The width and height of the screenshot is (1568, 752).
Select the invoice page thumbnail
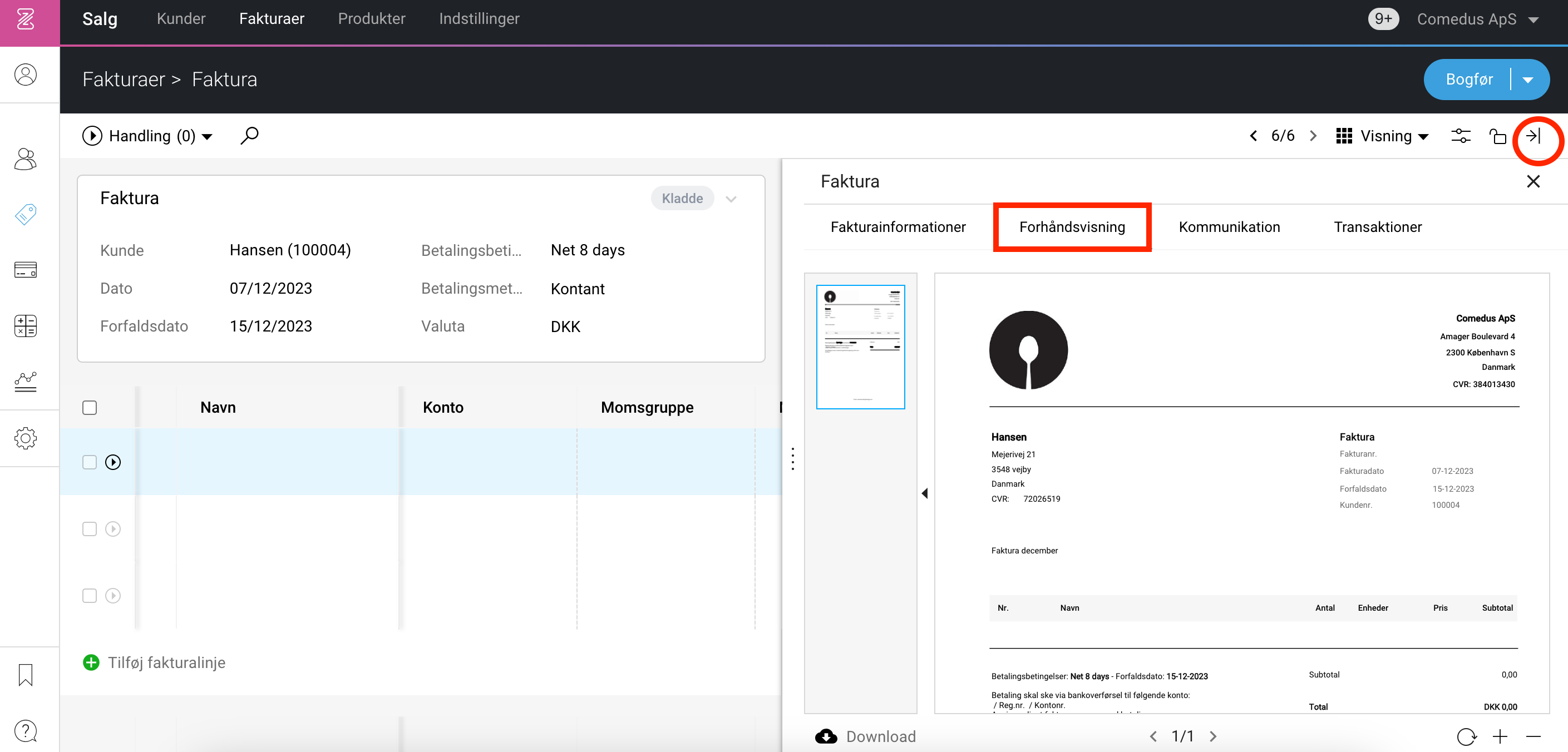(860, 347)
